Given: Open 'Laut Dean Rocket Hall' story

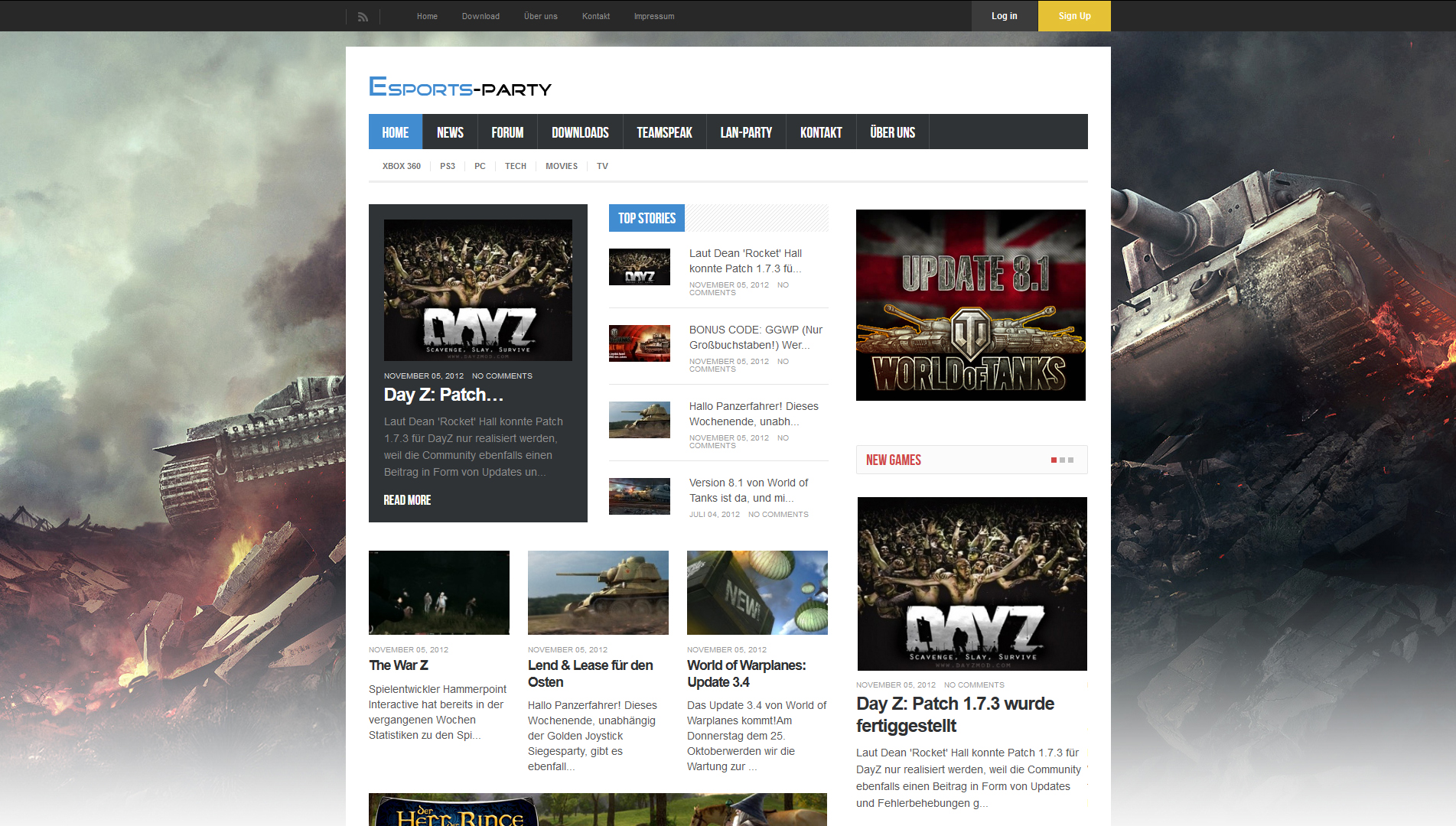Looking at the screenshot, I should (745, 261).
